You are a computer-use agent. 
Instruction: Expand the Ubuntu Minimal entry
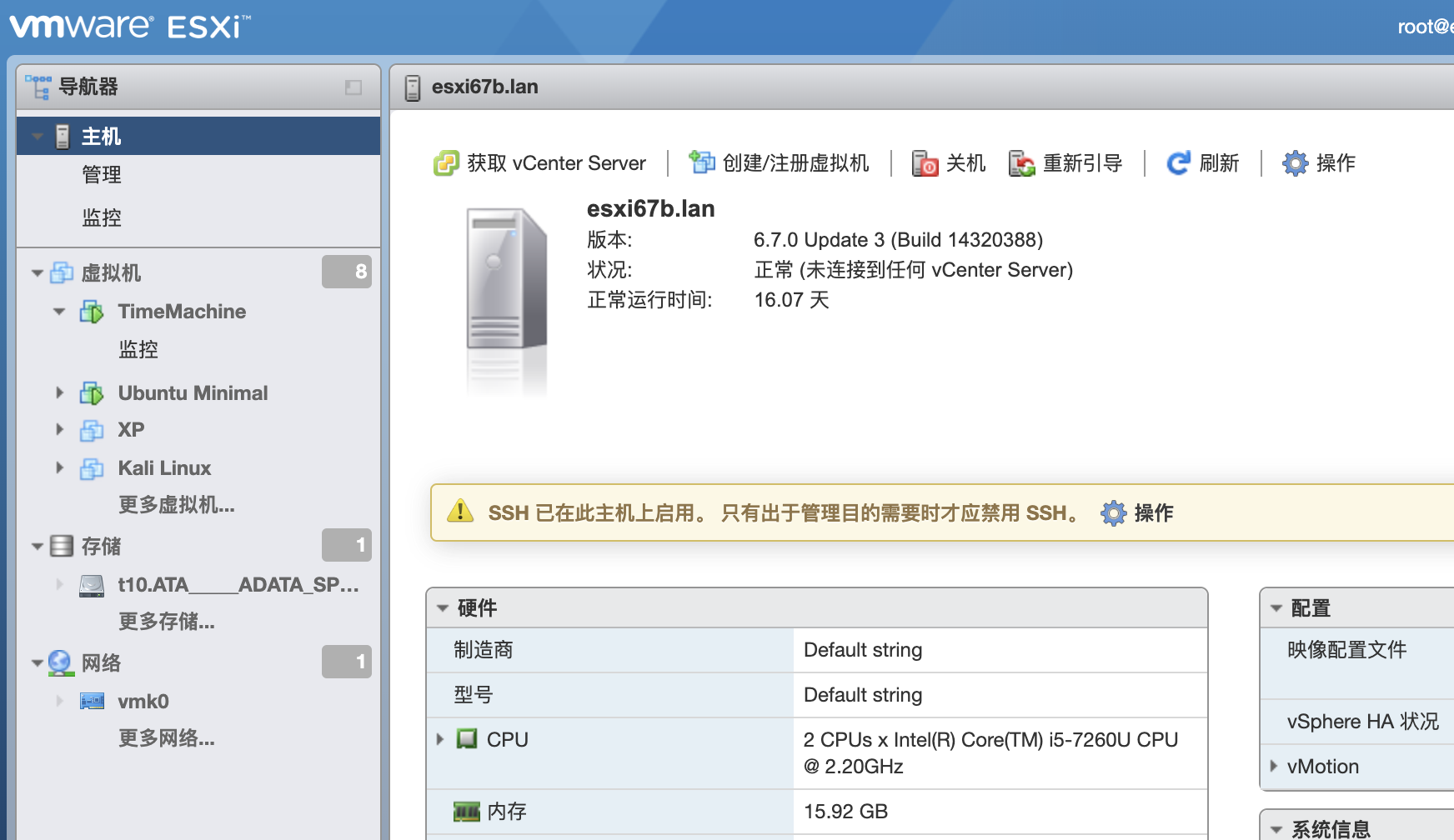tap(59, 392)
